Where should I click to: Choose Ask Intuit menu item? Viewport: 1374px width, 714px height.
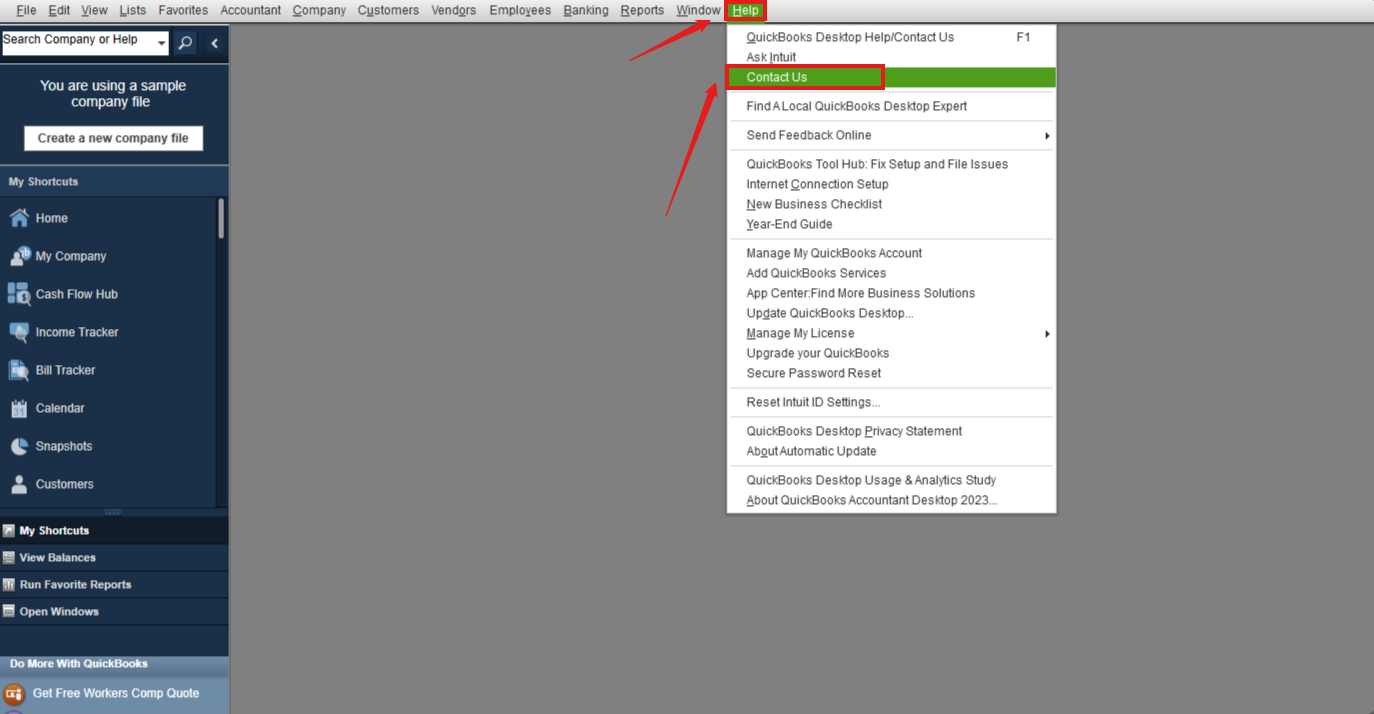[891, 57]
